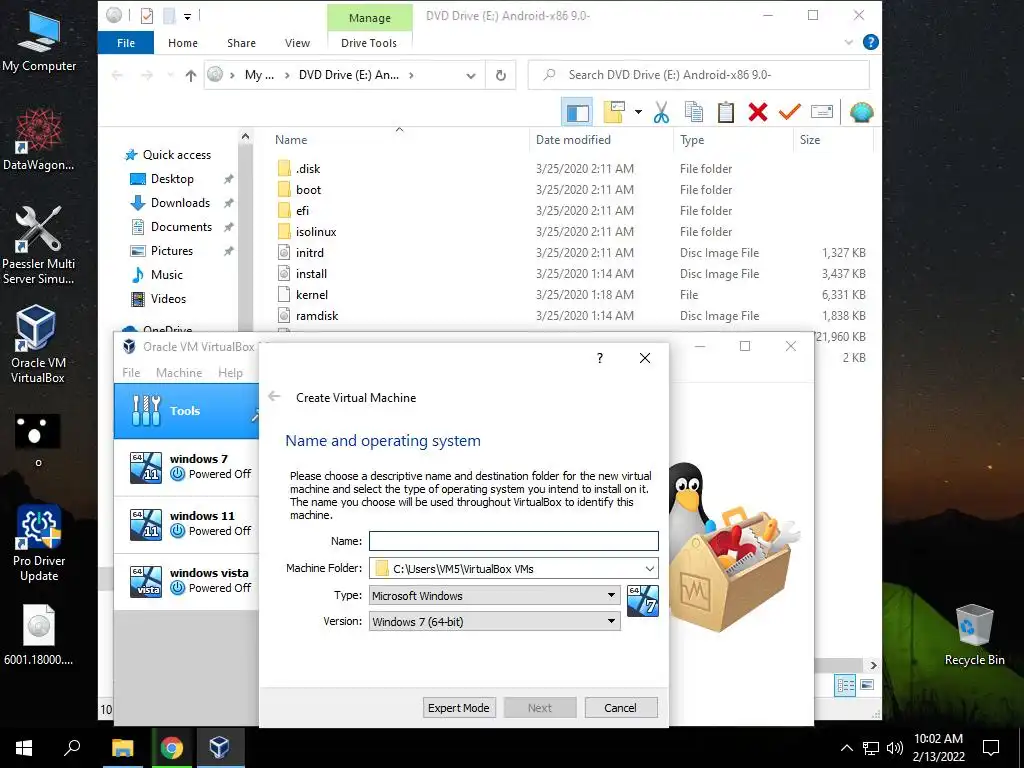Click the back arrow in Create Virtual Machine
1024x768 pixels.
tap(274, 396)
